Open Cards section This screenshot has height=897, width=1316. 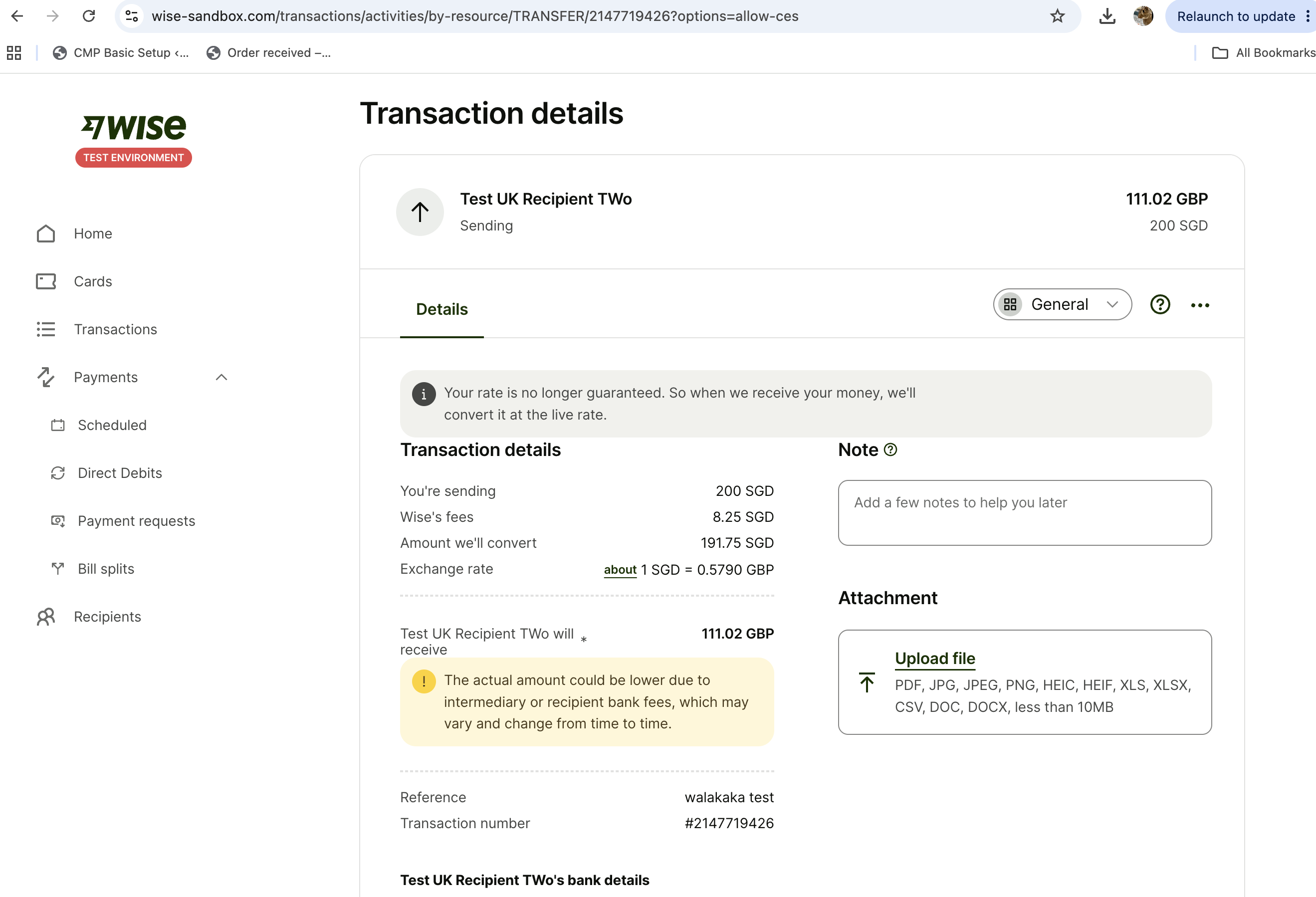coord(93,281)
